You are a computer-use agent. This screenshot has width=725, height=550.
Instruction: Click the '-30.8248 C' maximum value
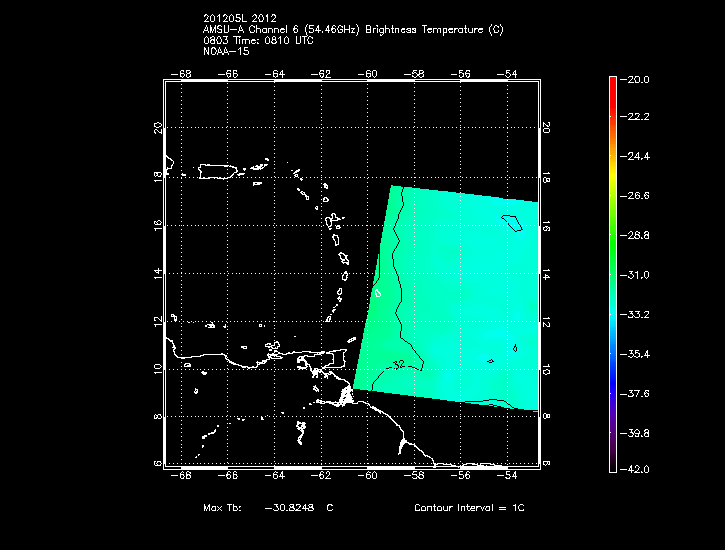click(299, 507)
